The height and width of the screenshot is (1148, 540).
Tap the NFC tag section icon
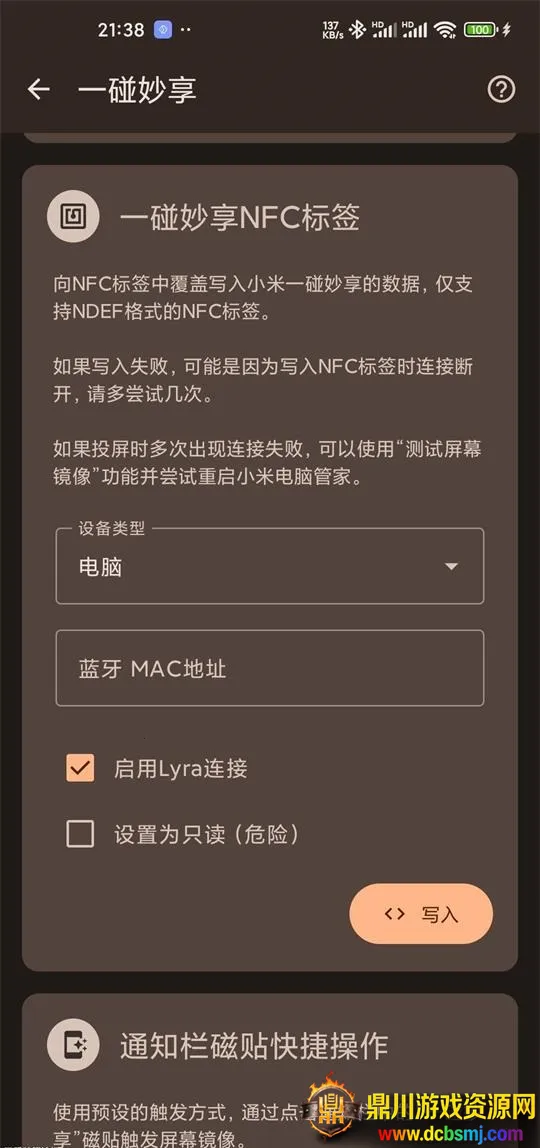click(x=73, y=217)
